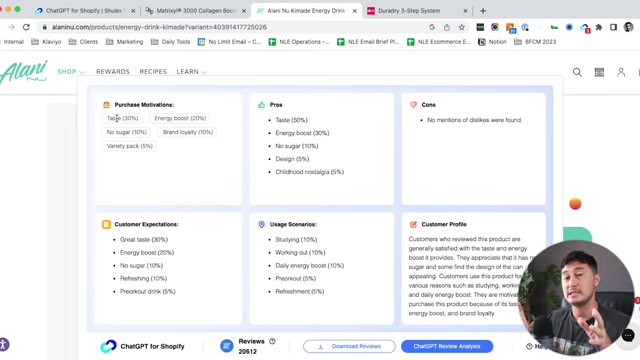Image resolution: width=640 pixels, height=360 pixels.
Task: Open the RECIPES page
Action: tap(153, 71)
